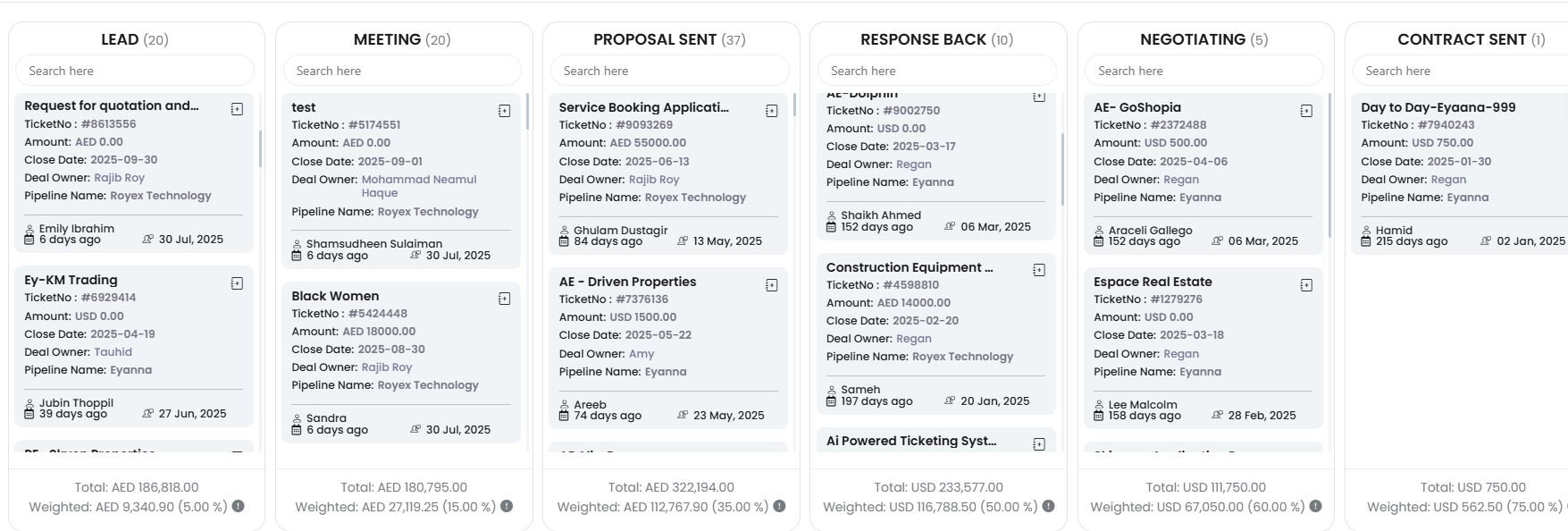Open the note icon on the test deal card

click(x=504, y=111)
